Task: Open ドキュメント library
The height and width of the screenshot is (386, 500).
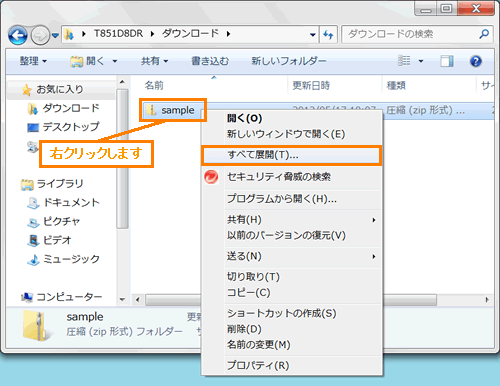Action: pos(71,203)
